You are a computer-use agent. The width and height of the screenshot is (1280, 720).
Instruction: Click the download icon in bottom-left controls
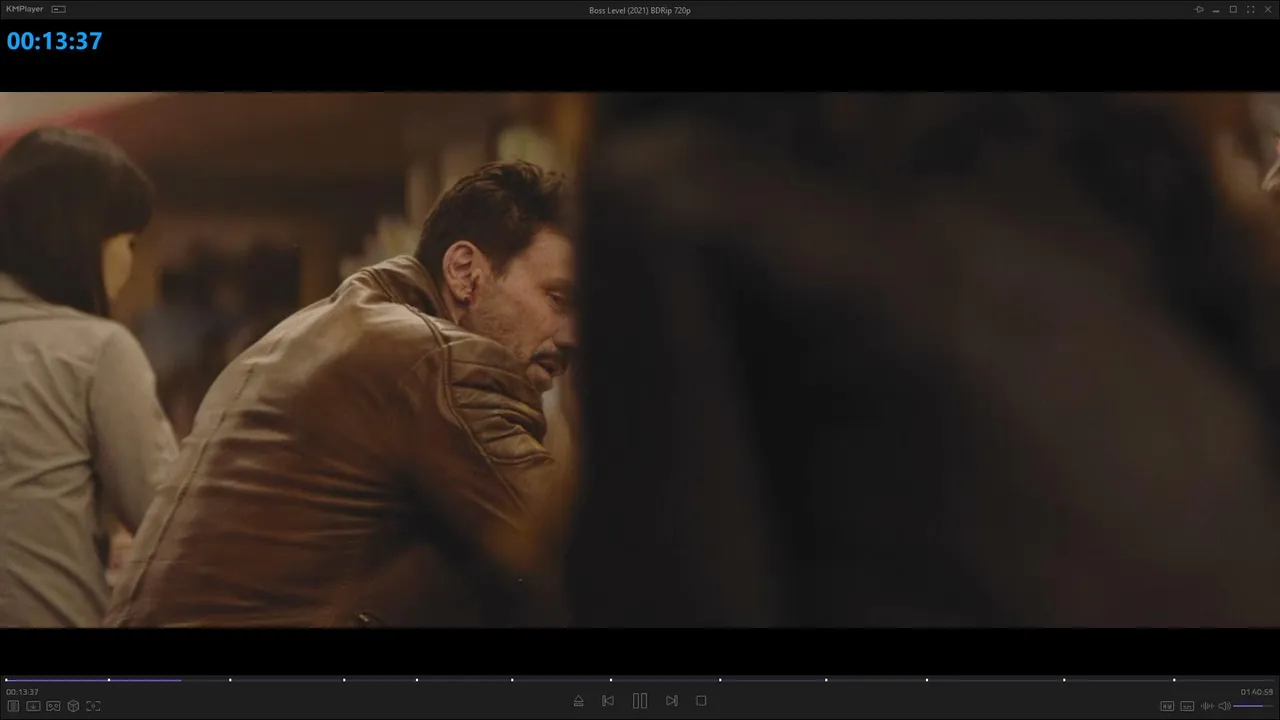33,706
